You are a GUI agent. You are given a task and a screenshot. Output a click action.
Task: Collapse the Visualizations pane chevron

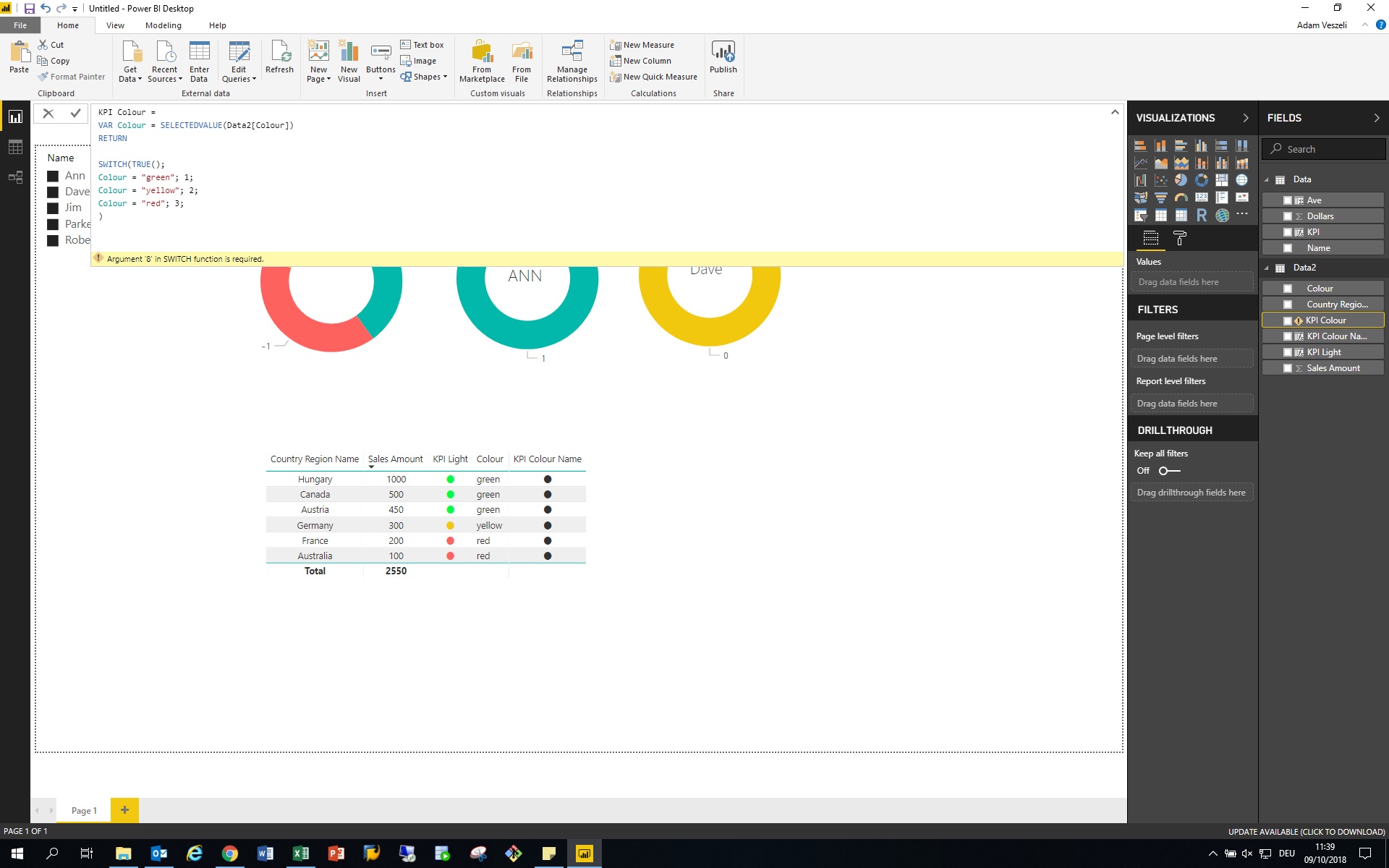(1245, 118)
